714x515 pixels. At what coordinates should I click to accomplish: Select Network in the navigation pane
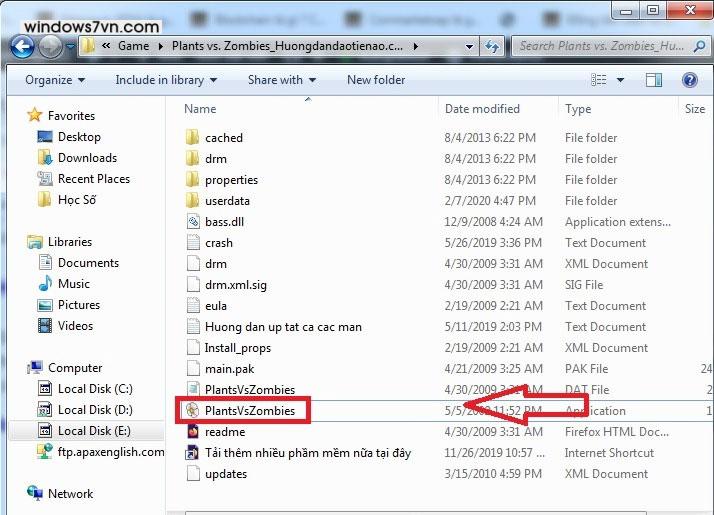click(70, 494)
